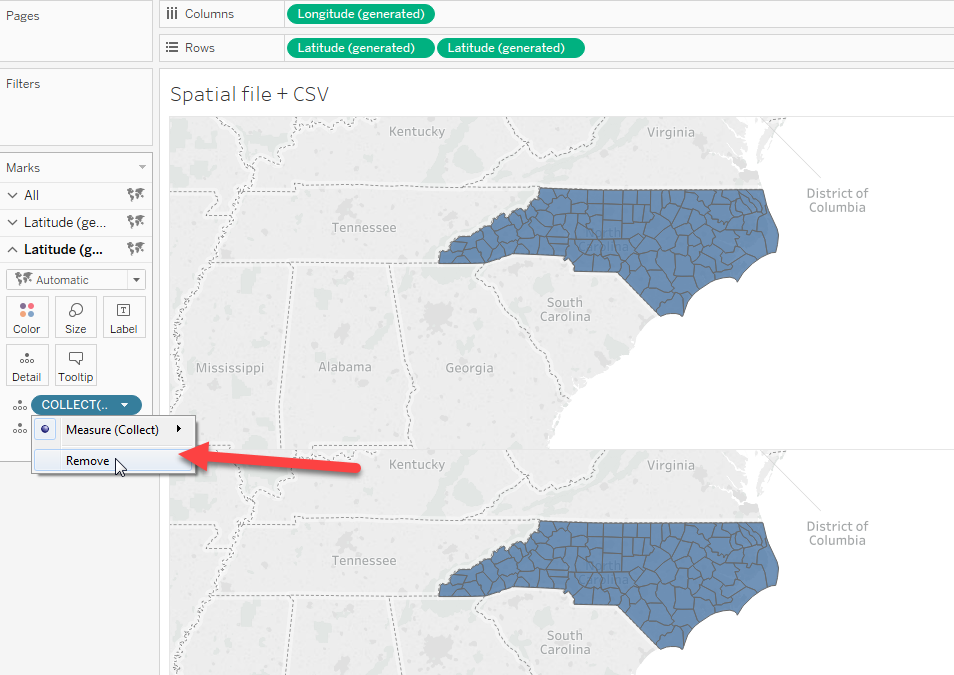Click the Rows shelf icon
The height and width of the screenshot is (675, 954).
173,48
